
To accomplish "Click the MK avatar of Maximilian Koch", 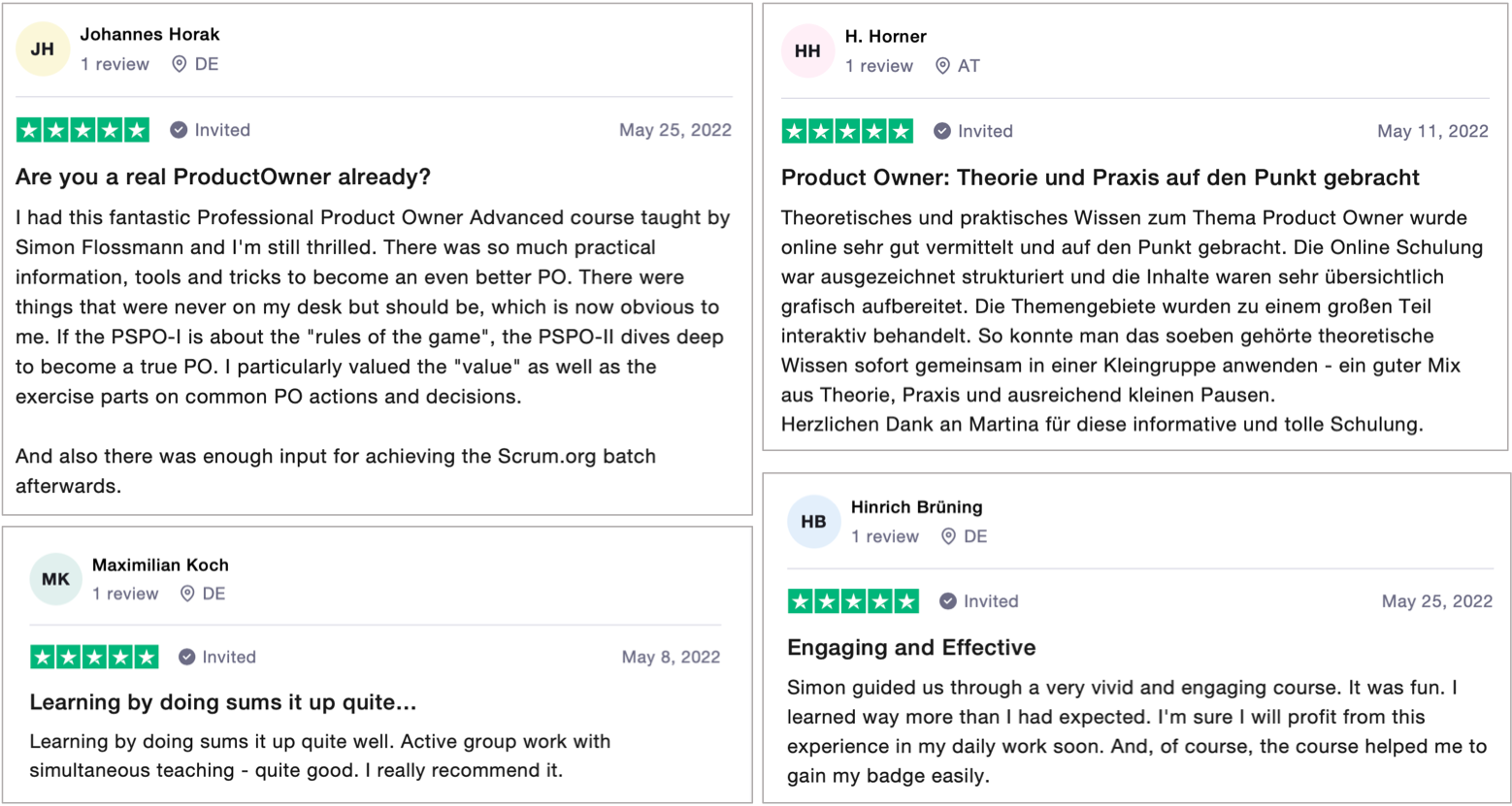I will (55, 579).
